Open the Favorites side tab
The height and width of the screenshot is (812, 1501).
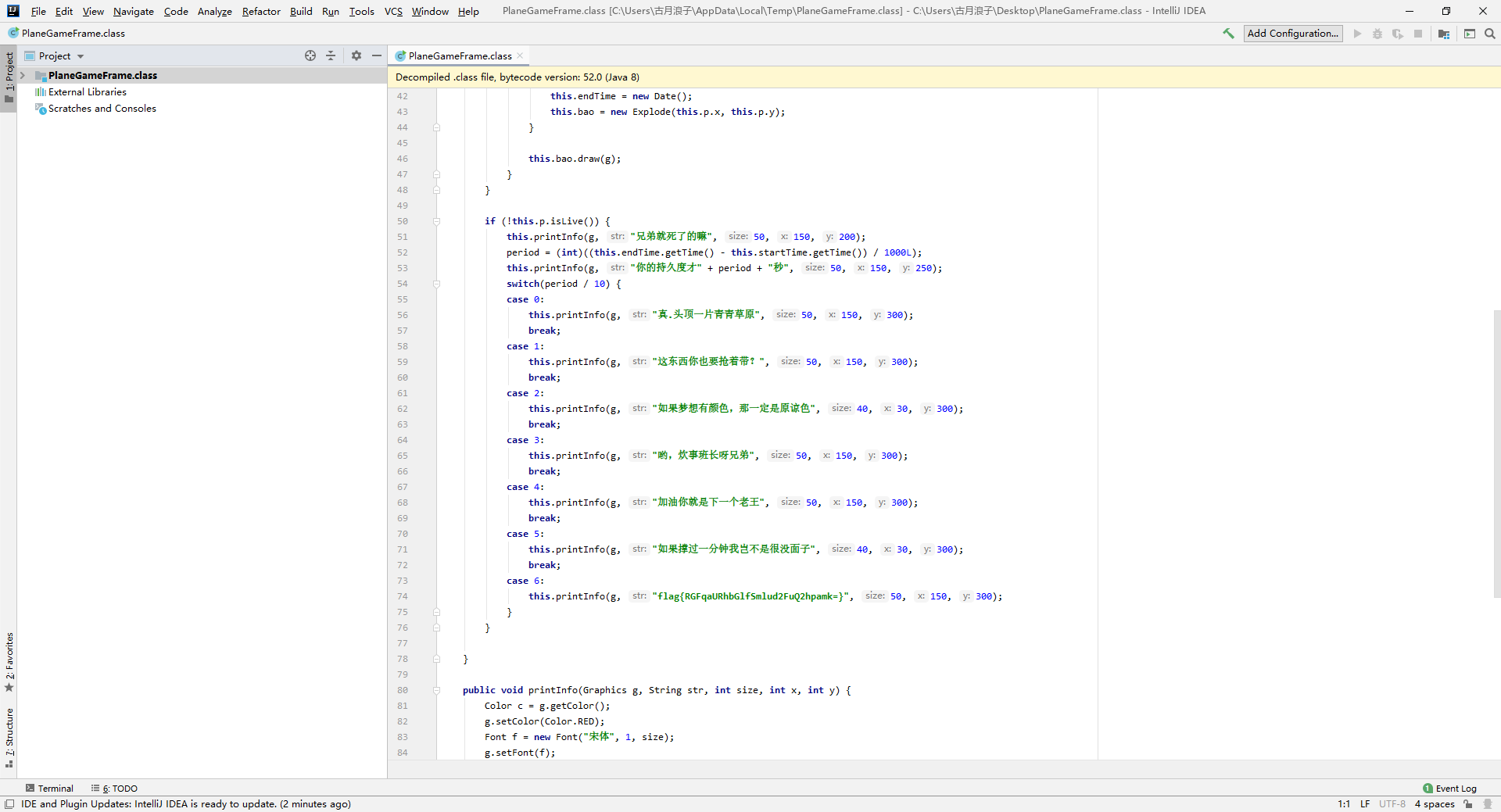coord(9,662)
